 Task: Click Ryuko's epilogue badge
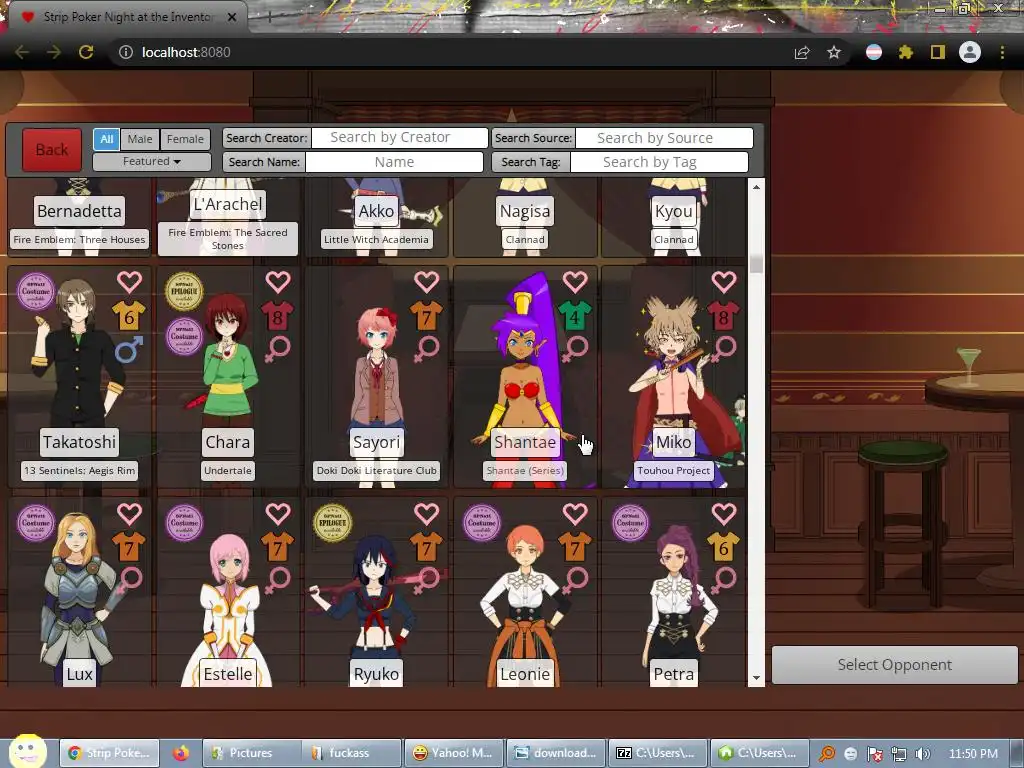[332, 522]
